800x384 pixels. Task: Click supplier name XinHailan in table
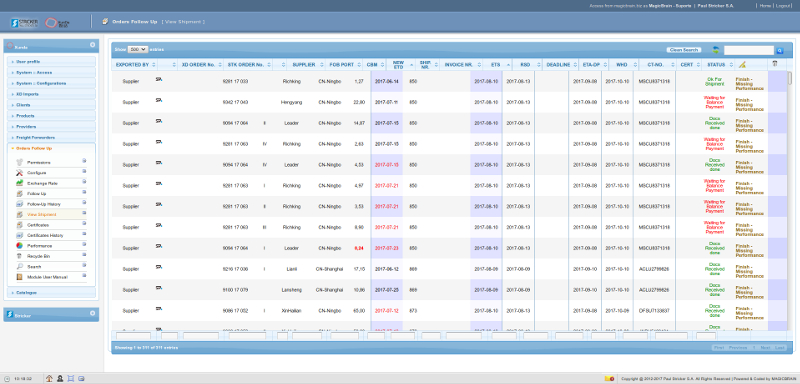pos(291,311)
